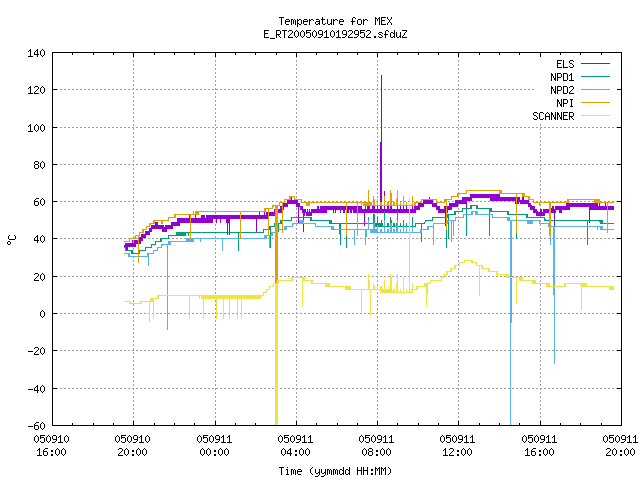Click the "Time (yymmdd HH:MM)" axis label

(335, 471)
